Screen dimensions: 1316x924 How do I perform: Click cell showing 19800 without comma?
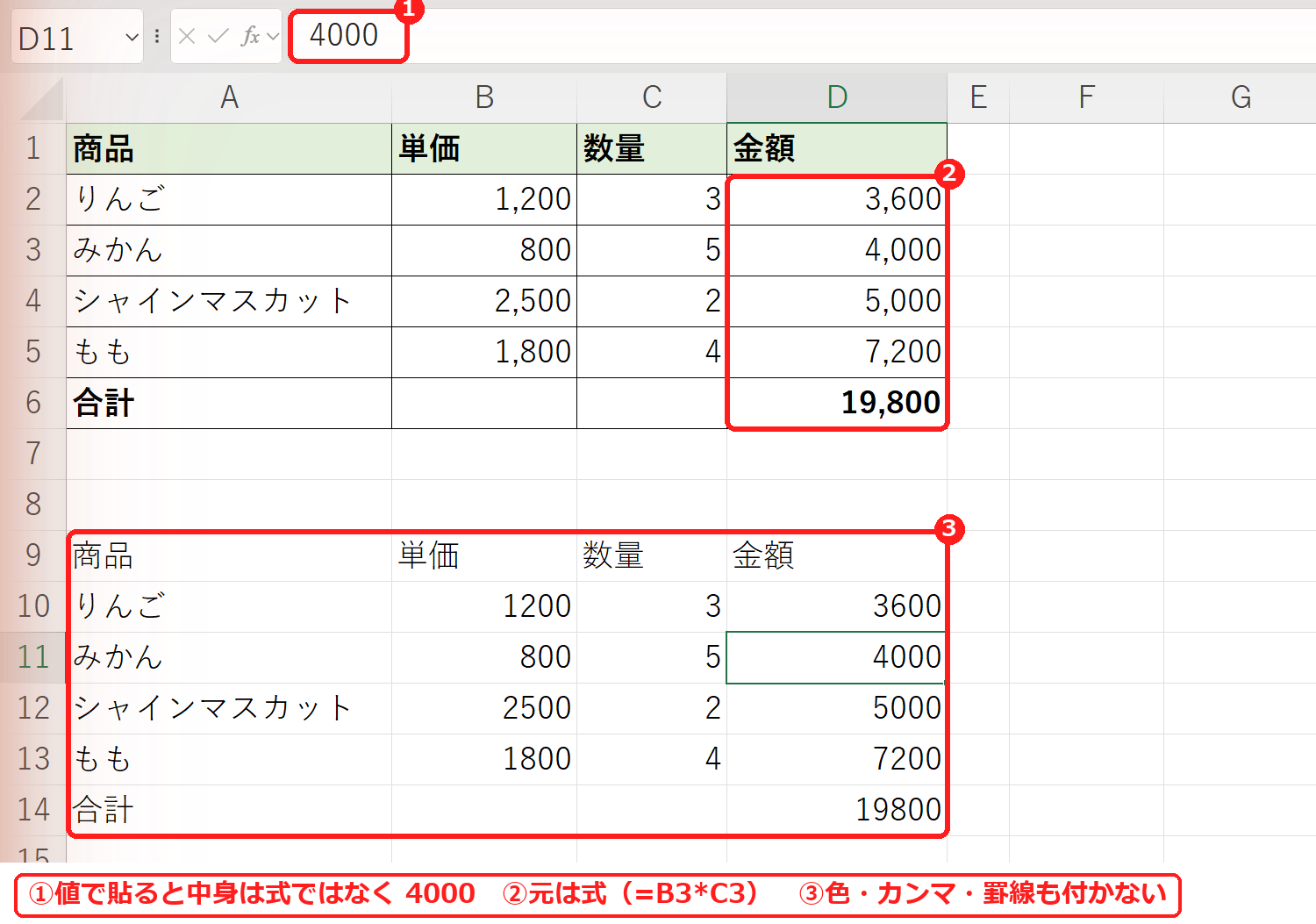click(x=837, y=810)
